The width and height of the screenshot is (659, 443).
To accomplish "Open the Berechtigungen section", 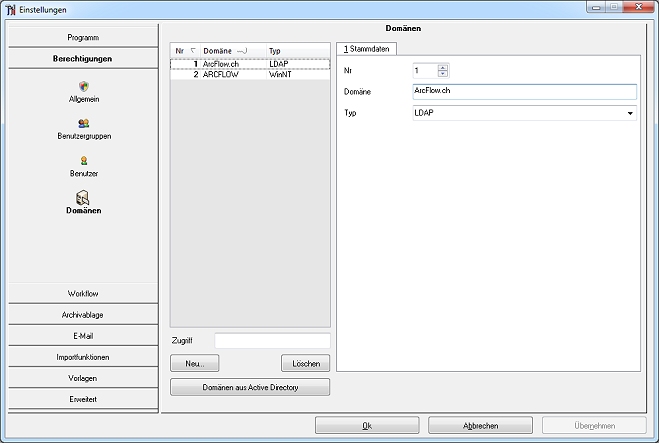I will tap(83, 58).
